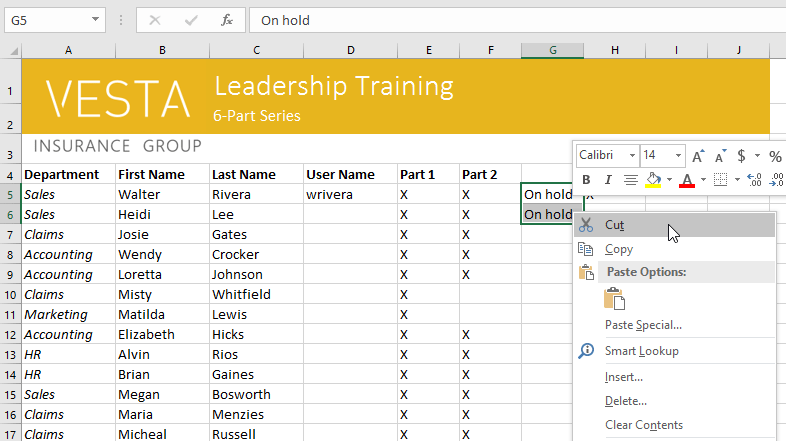Click the Insert Function fx icon
786x441 pixels.
[227, 19]
